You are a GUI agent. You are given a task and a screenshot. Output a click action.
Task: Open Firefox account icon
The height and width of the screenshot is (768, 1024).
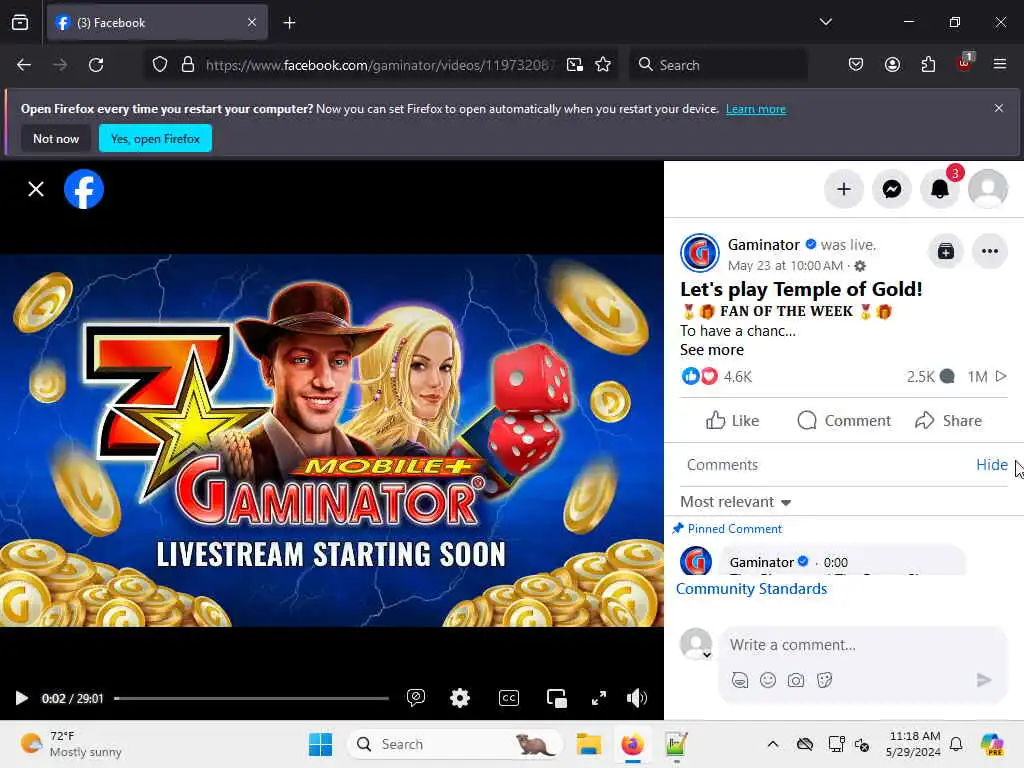coord(892,65)
